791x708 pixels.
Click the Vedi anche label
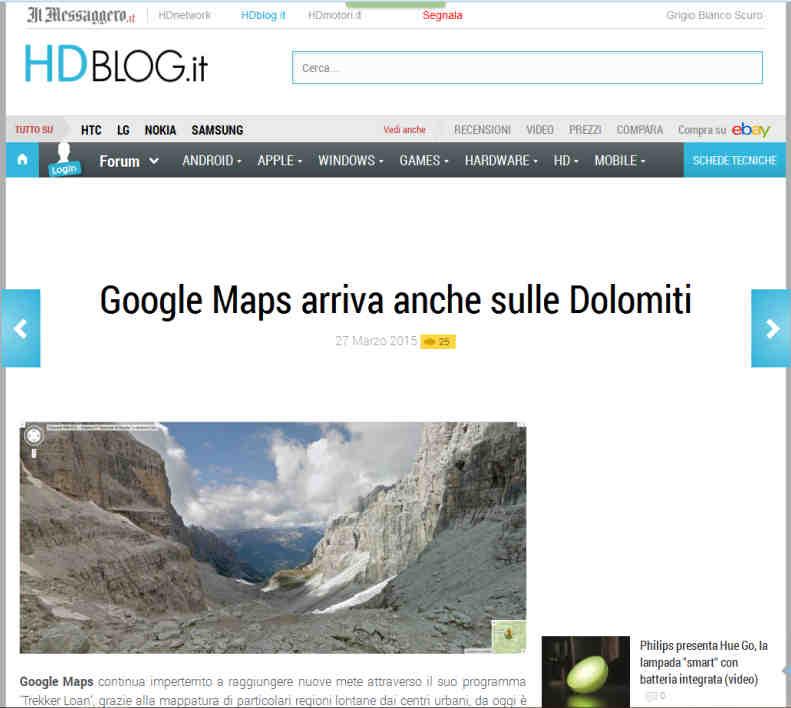pyautogui.click(x=405, y=130)
